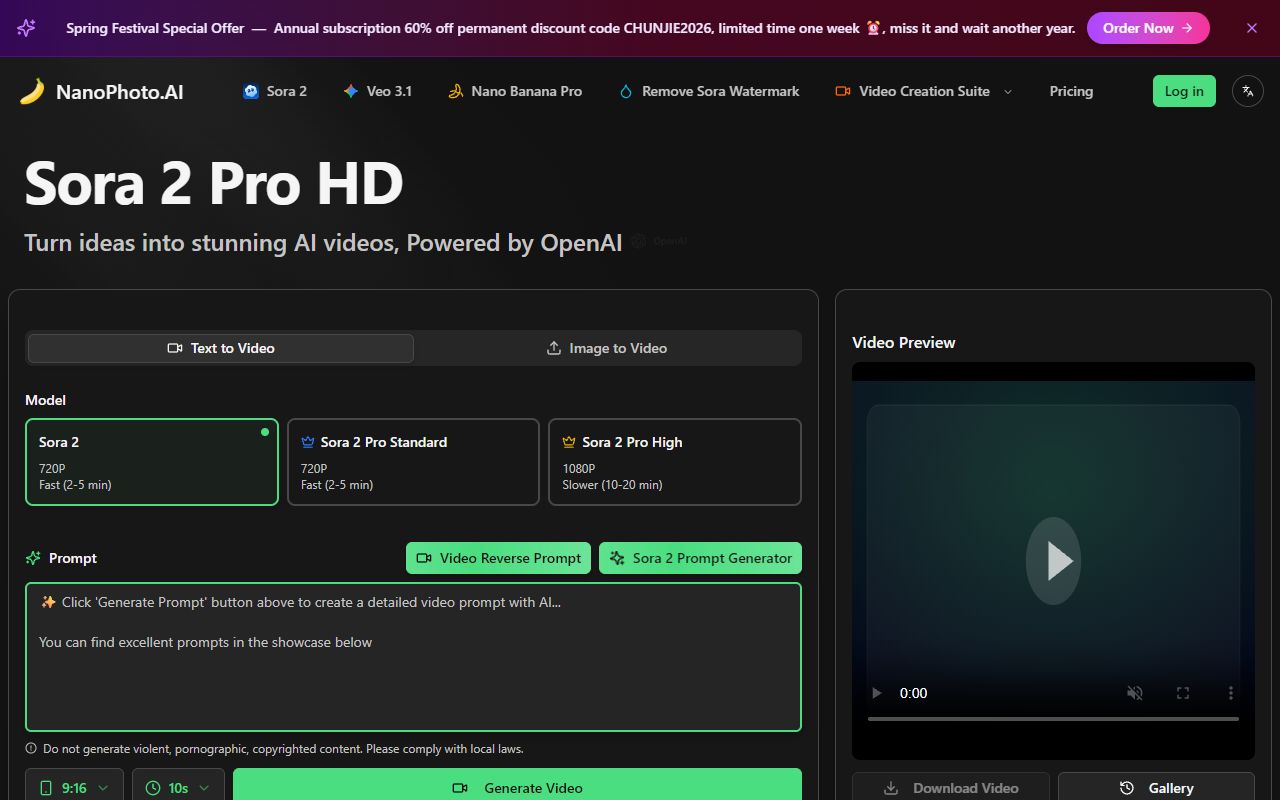This screenshot has height=800, width=1280.
Task: Open the 10s duration dropdown
Action: click(x=178, y=788)
